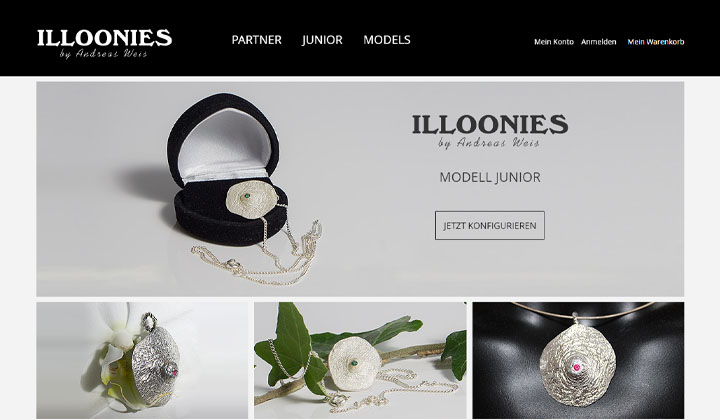Click the 'by Andreas Weis' banner tagline
The width and height of the screenshot is (720, 420).
click(x=489, y=144)
